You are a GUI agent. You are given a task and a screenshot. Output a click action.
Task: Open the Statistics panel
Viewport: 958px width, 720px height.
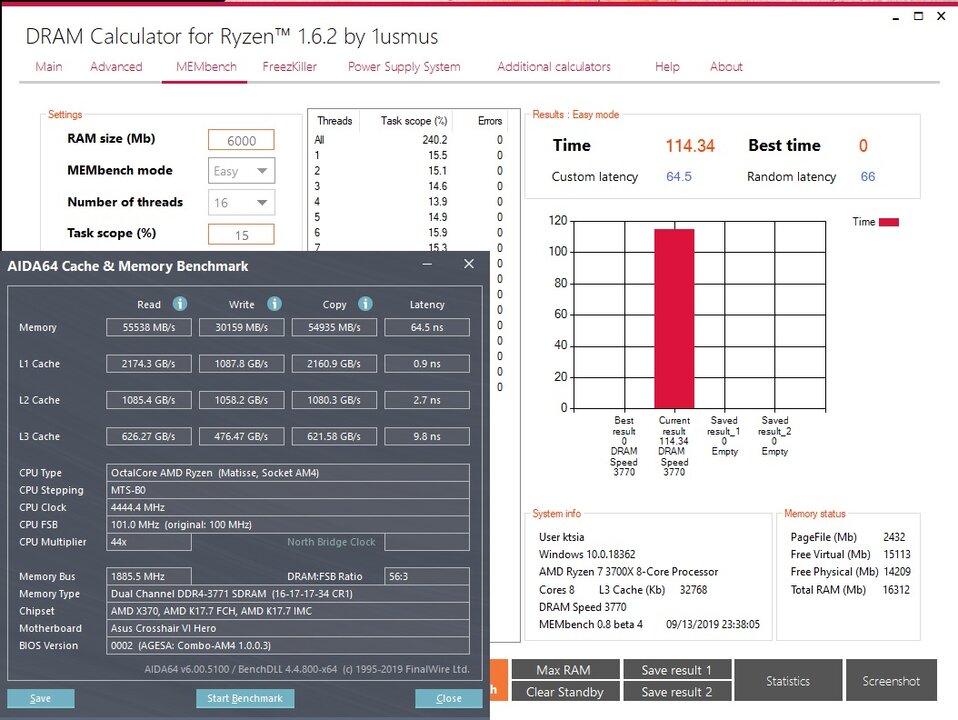click(788, 680)
